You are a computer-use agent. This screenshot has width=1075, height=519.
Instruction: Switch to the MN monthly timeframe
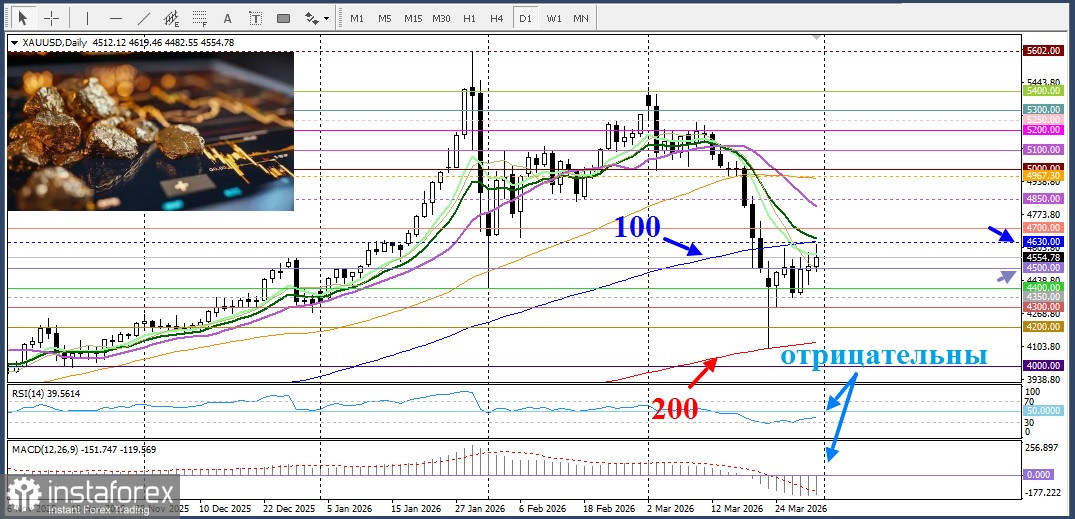pyautogui.click(x=581, y=19)
